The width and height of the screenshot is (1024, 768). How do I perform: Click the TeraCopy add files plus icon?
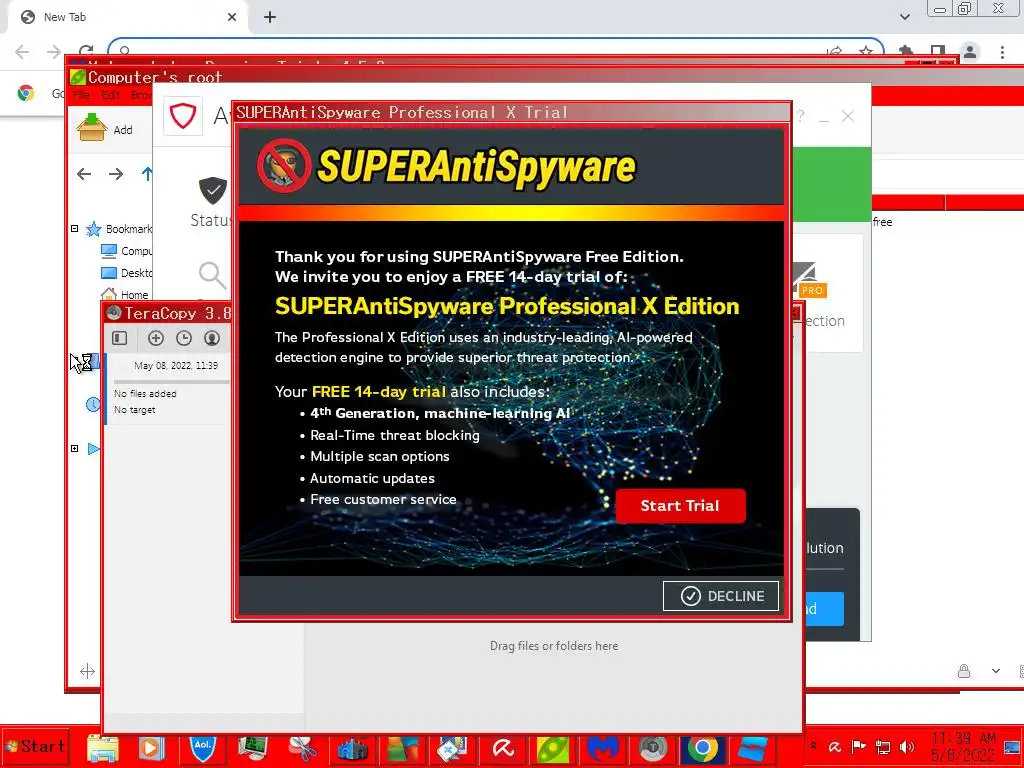pos(155,338)
